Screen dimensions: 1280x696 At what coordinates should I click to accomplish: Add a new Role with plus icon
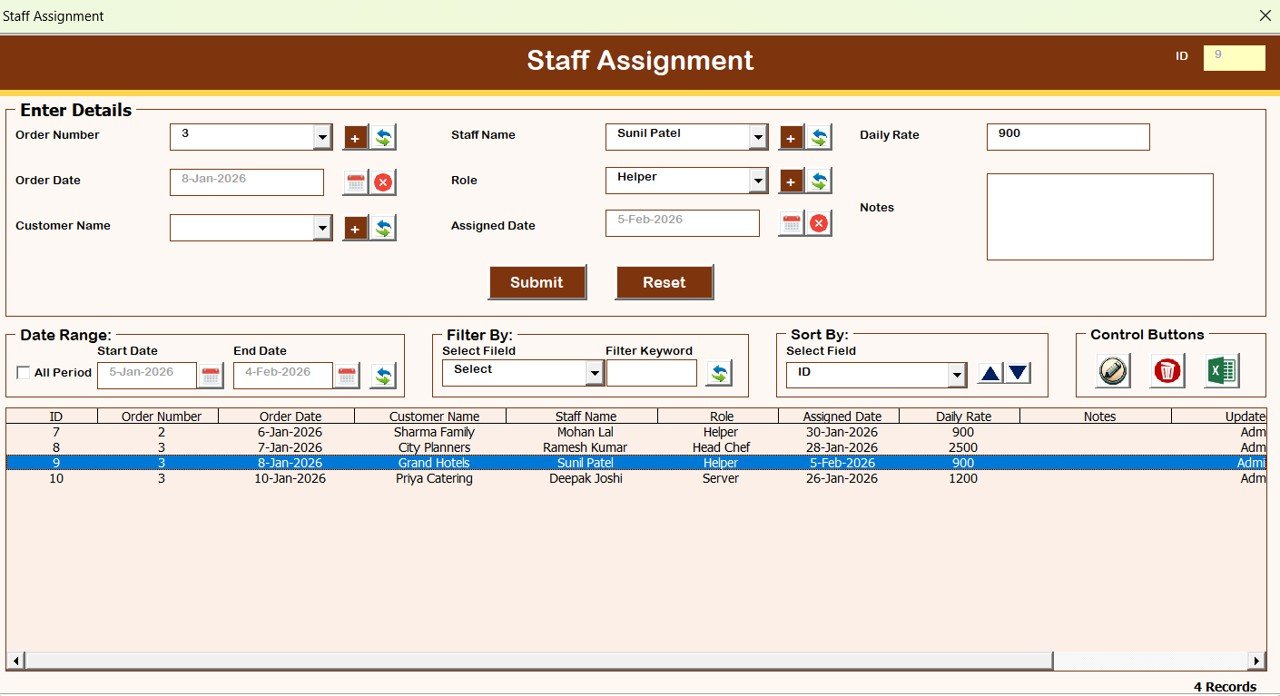(791, 181)
